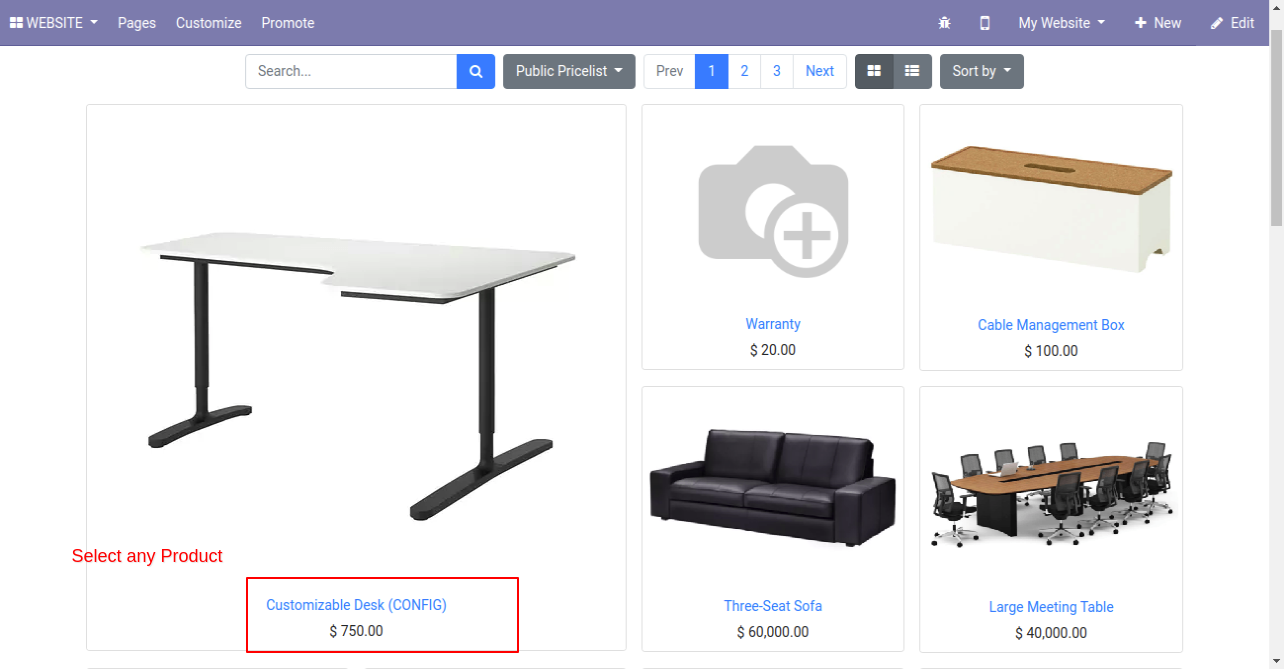
Task: Switch to grid view layout
Action: 874,71
